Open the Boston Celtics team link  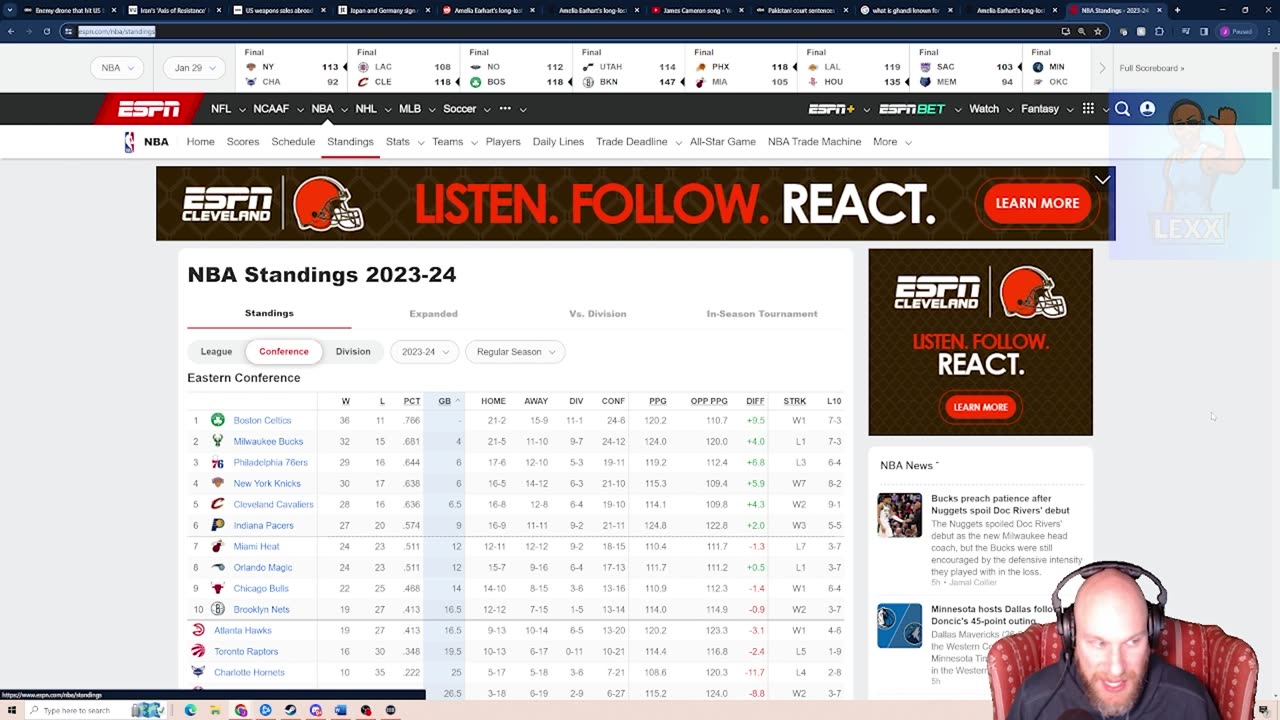(262, 420)
